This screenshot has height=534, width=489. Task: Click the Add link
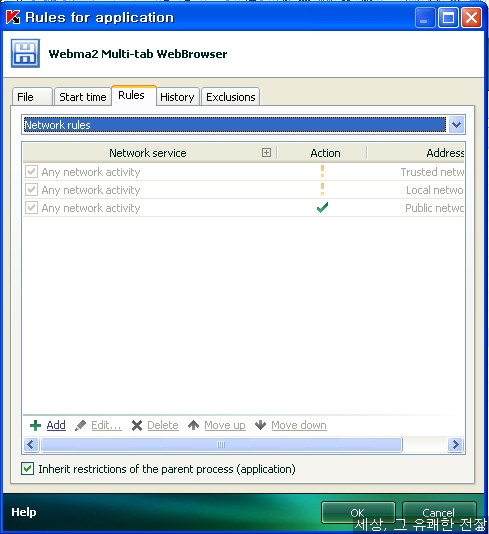(x=56, y=425)
